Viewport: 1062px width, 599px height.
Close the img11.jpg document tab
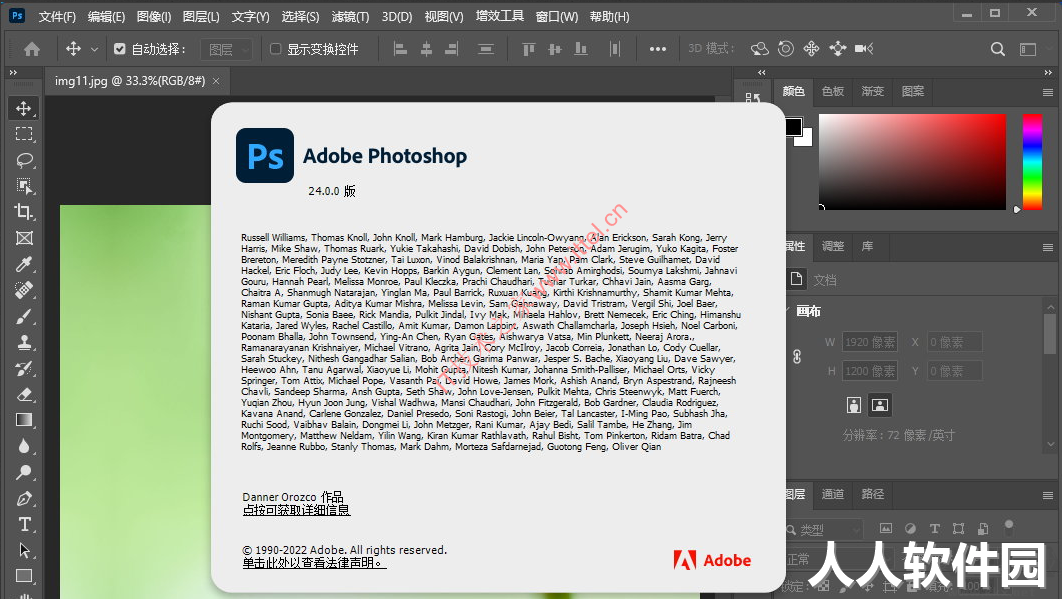[x=216, y=81]
